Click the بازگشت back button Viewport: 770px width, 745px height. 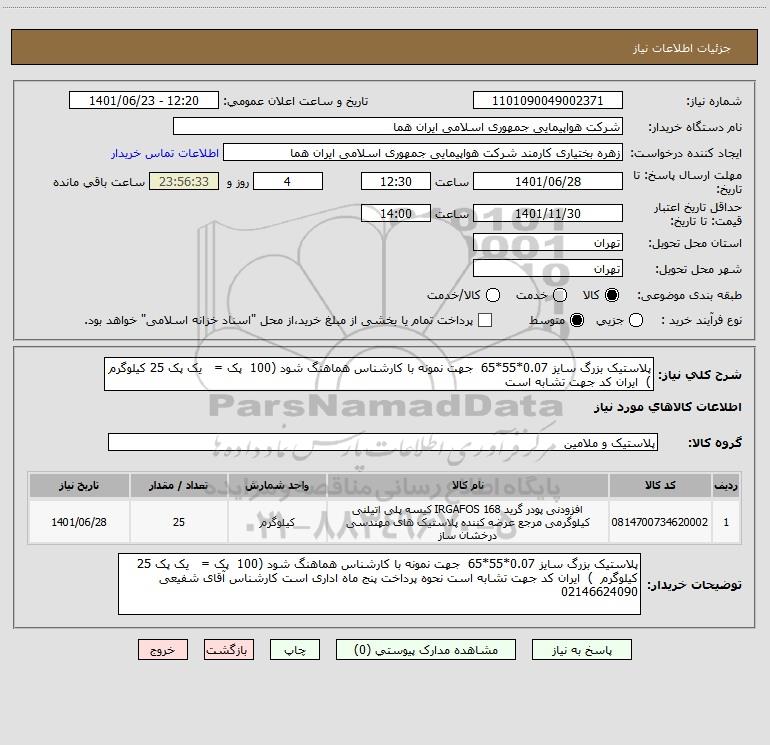pyautogui.click(x=229, y=650)
